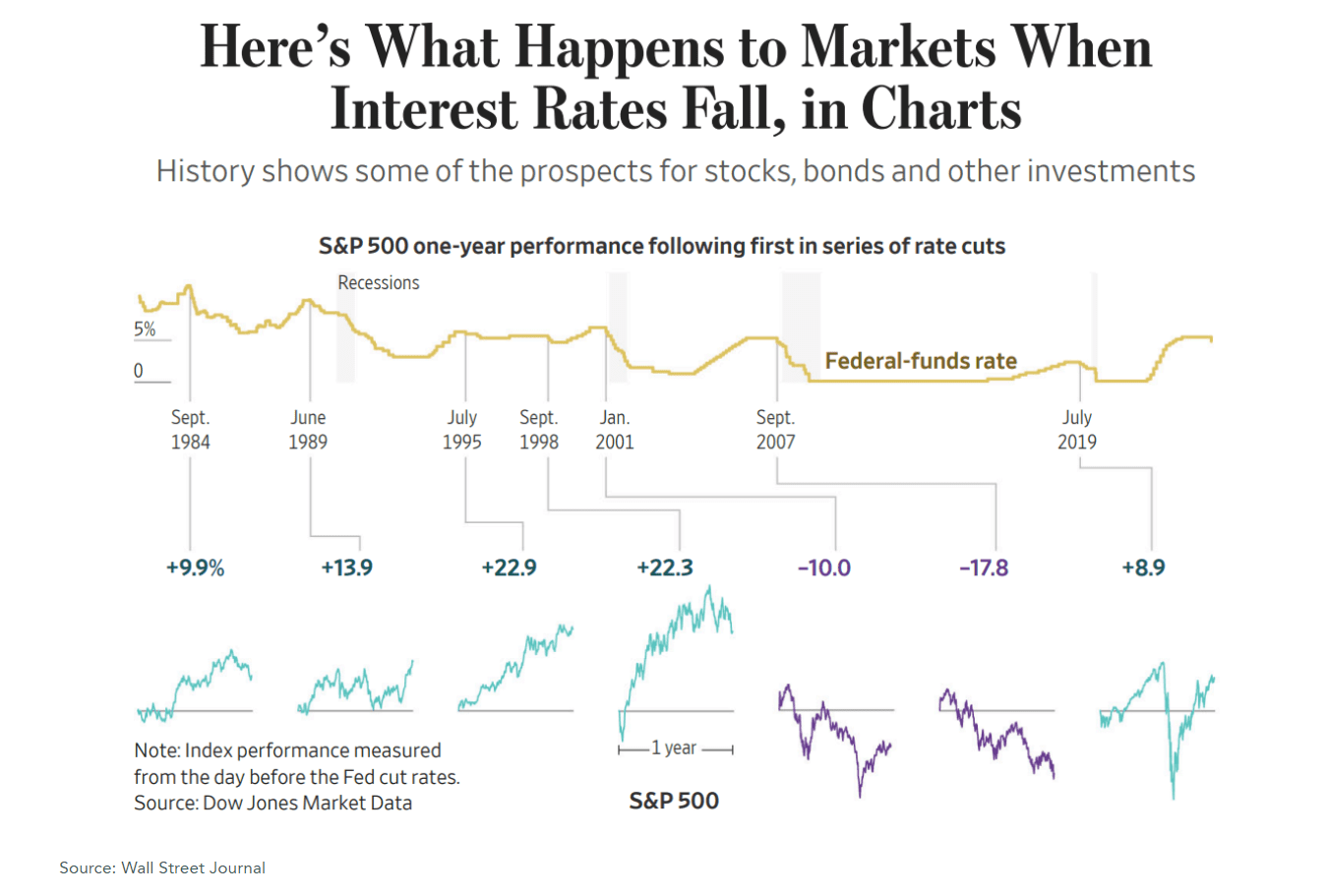Select the June 1989 rate-cut date
The width and height of the screenshot is (1326, 896).
[x=308, y=430]
